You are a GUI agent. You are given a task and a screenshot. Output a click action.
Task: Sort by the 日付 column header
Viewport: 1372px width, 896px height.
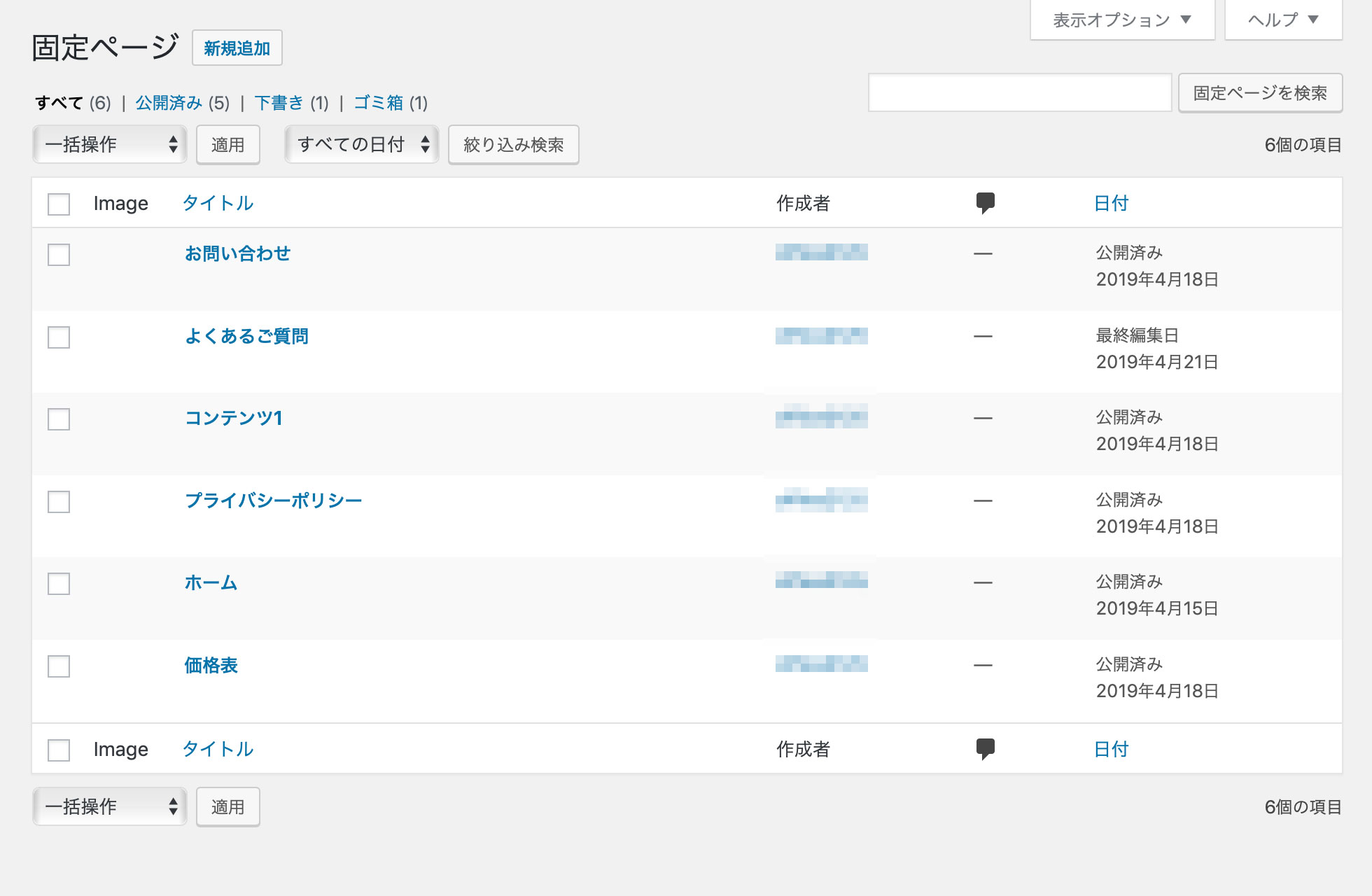[x=1111, y=203]
